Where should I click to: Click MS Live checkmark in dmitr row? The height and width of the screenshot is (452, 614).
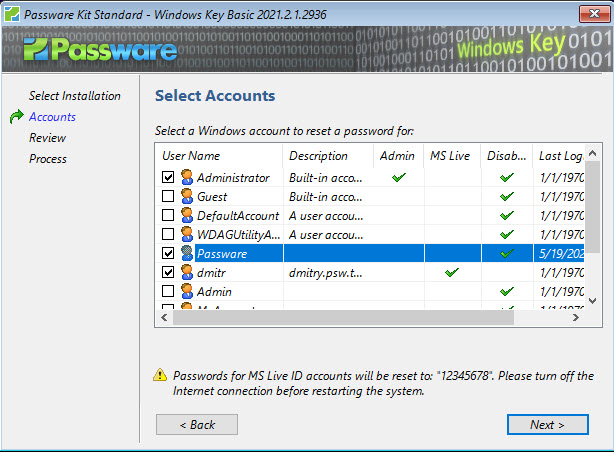point(452,272)
